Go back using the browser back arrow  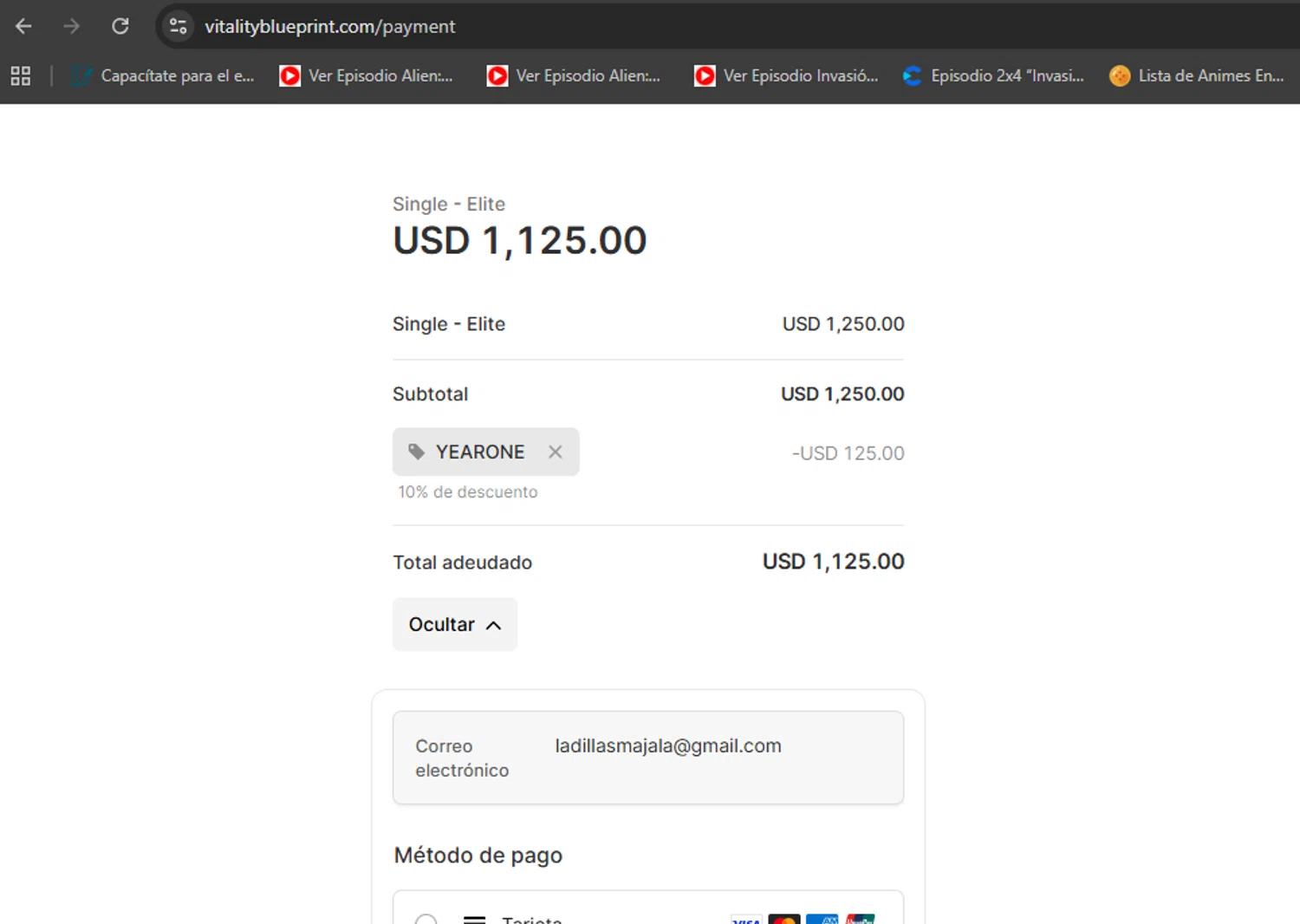coord(23,26)
